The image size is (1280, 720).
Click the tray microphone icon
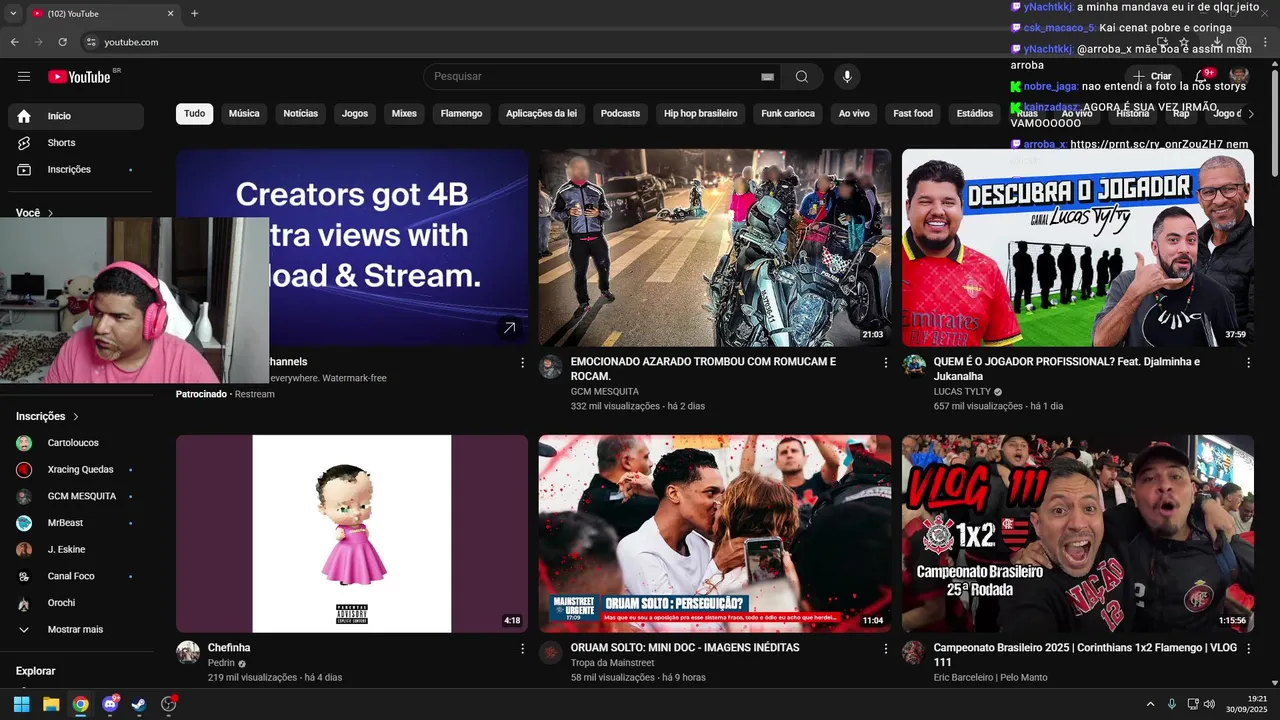coord(1172,704)
